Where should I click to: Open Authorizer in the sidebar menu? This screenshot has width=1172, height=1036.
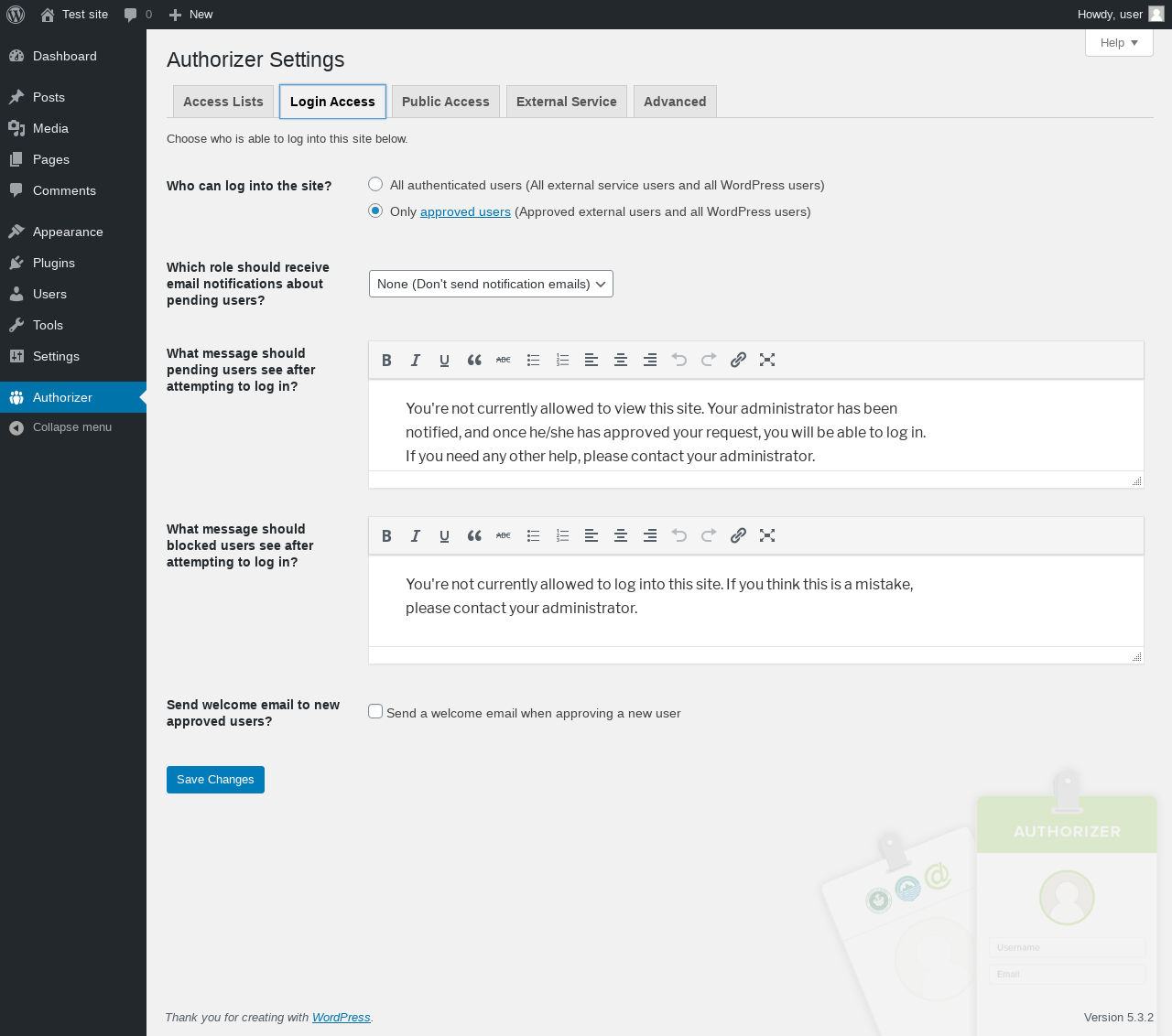(73, 397)
